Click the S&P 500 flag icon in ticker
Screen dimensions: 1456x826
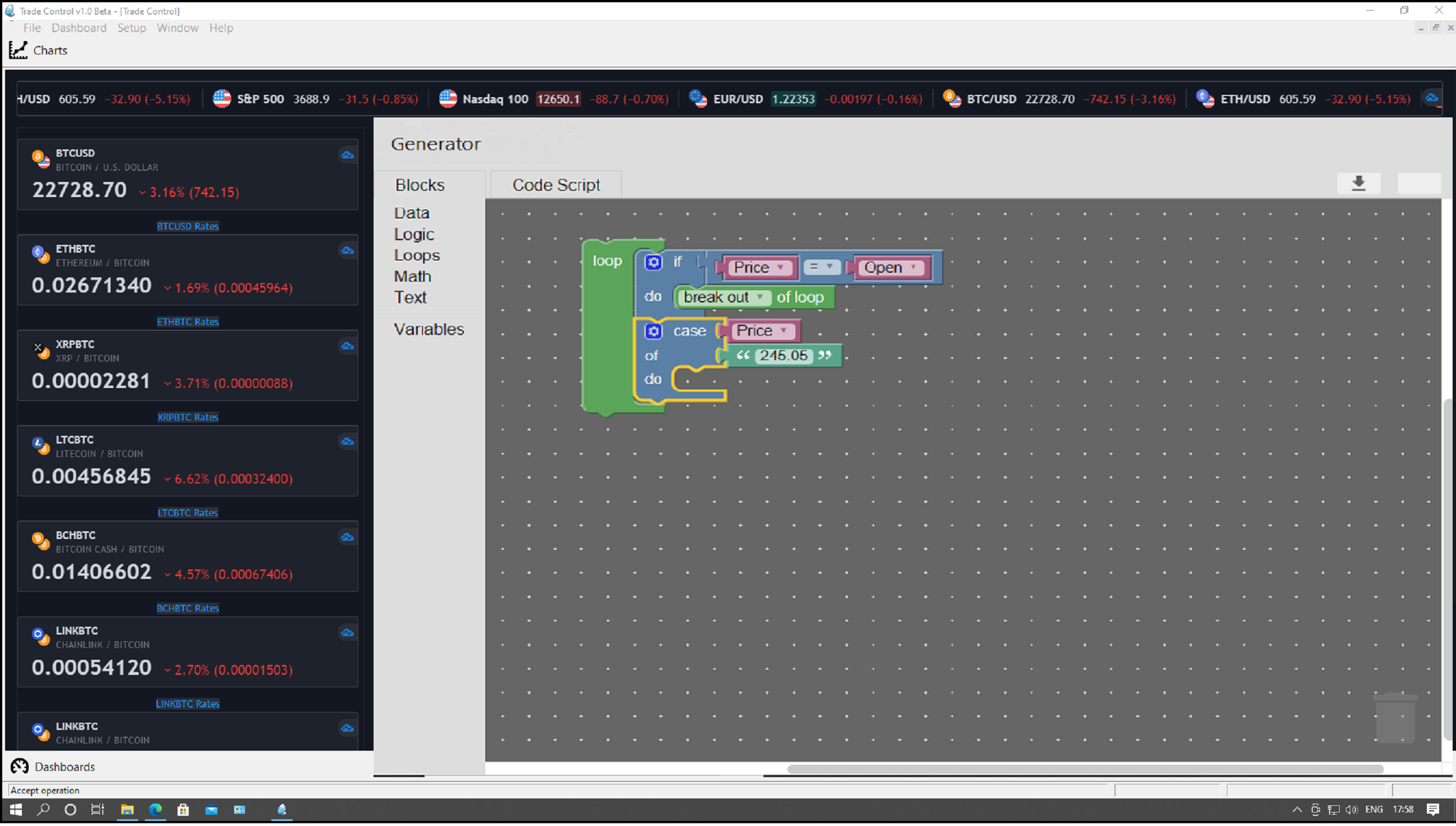[x=222, y=99]
